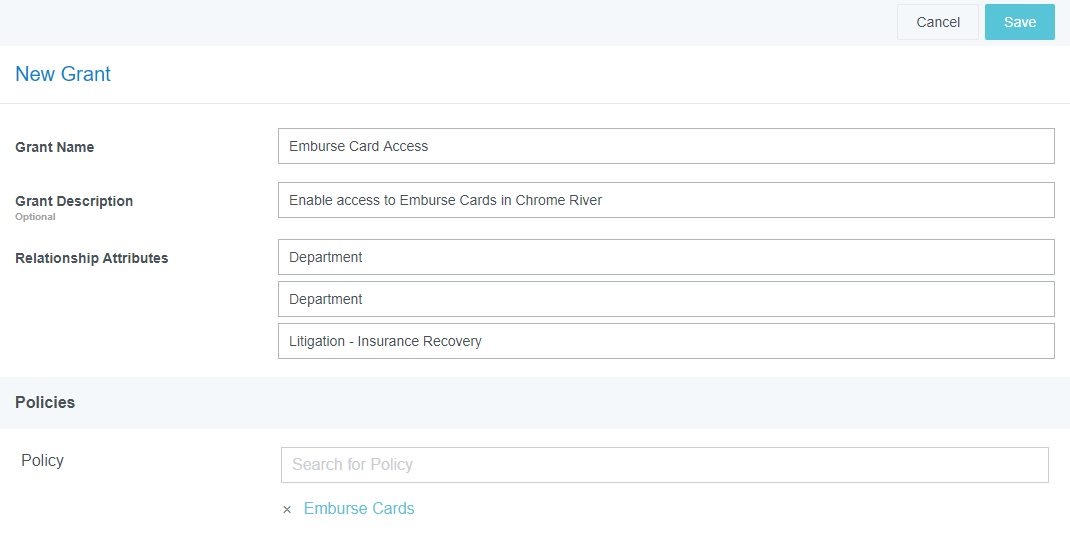Click the Optional hint under Grant Description
The width and height of the screenshot is (1070, 545).
(x=35, y=217)
